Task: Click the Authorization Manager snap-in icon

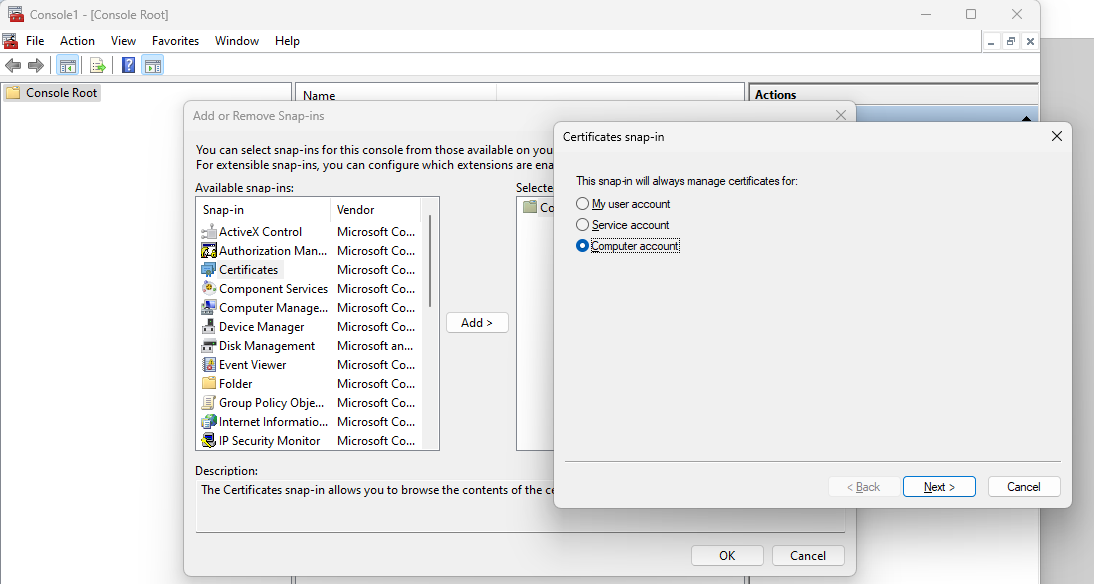Action: tap(209, 250)
